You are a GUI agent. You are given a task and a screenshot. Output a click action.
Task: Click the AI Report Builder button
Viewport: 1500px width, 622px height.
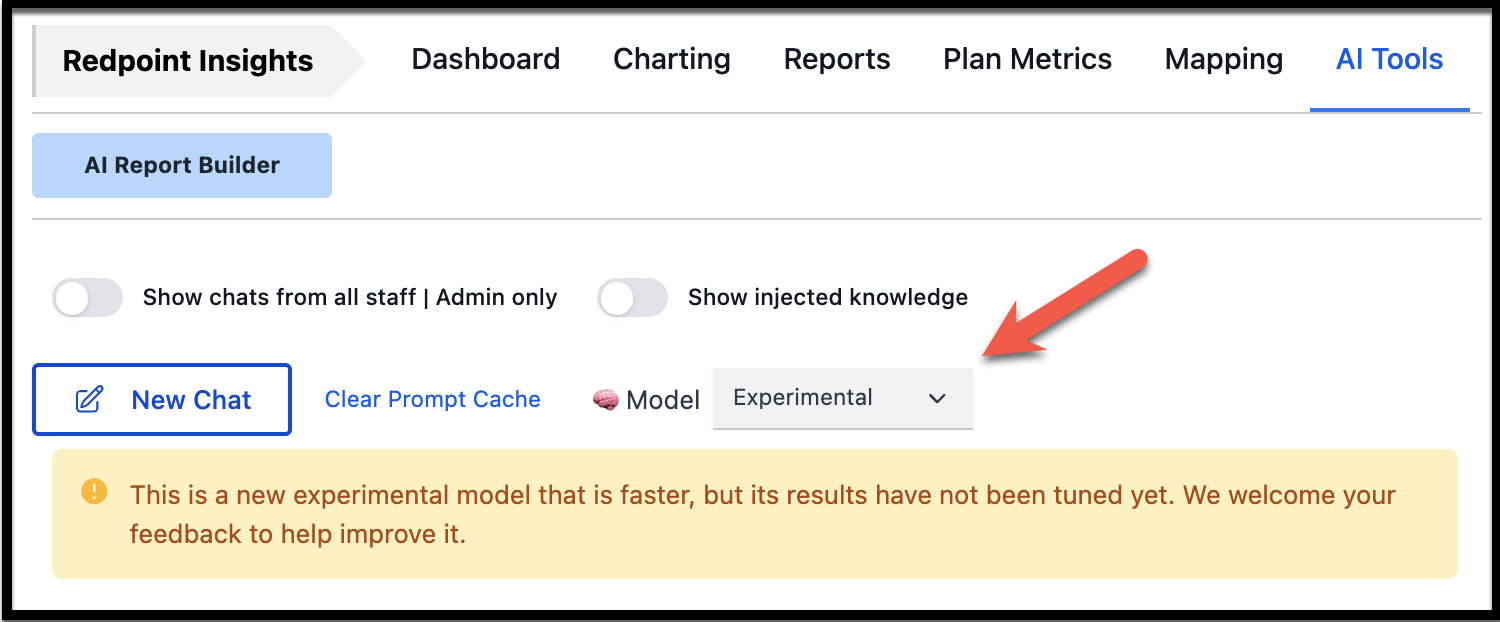[182, 166]
